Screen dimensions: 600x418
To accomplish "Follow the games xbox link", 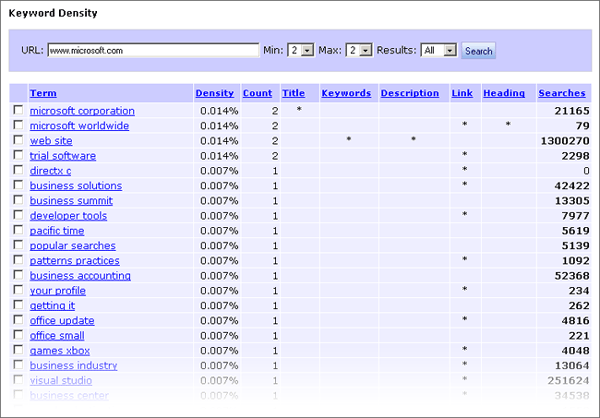I will point(60,351).
